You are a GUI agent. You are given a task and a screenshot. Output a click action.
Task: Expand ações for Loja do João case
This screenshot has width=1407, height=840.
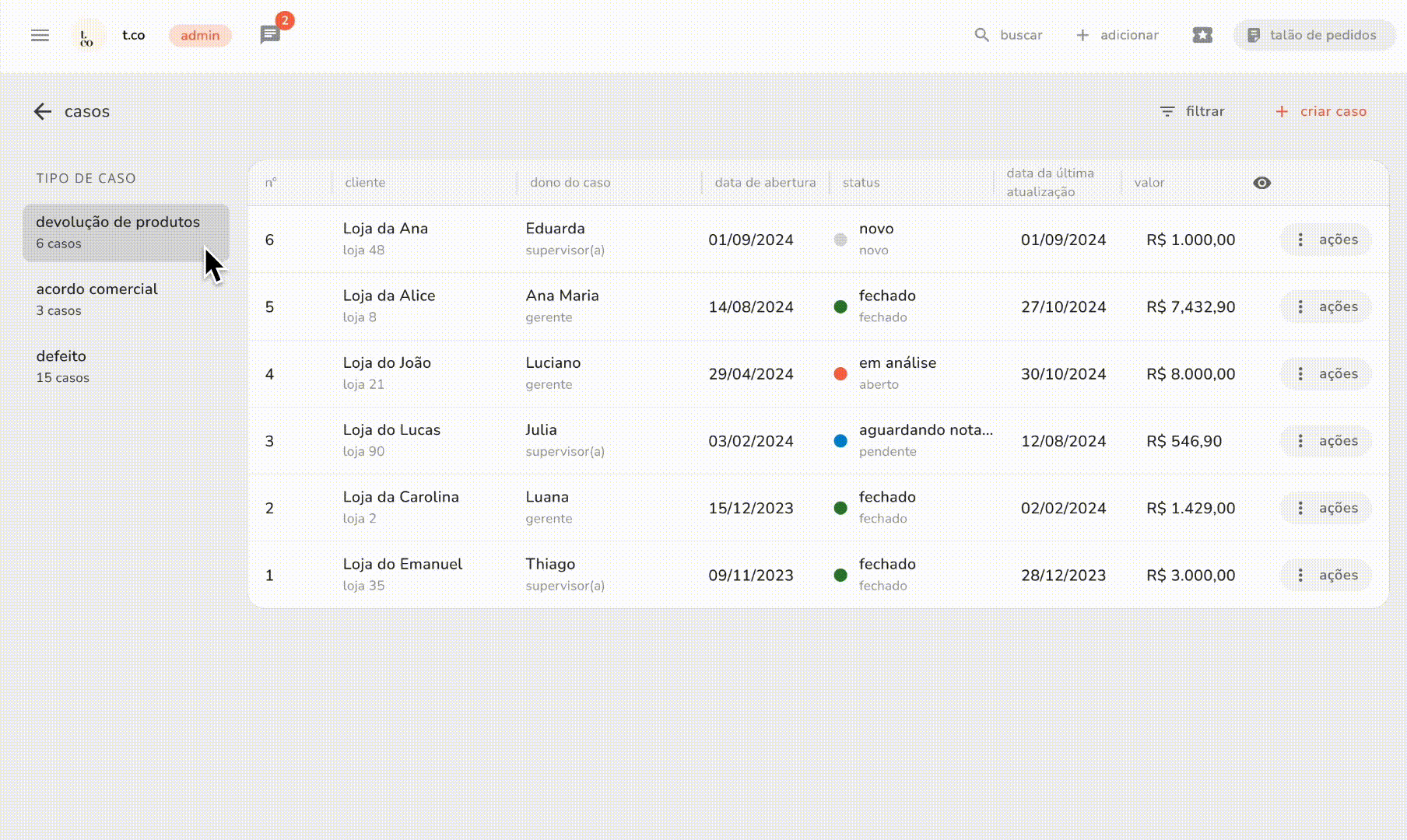click(x=1325, y=374)
